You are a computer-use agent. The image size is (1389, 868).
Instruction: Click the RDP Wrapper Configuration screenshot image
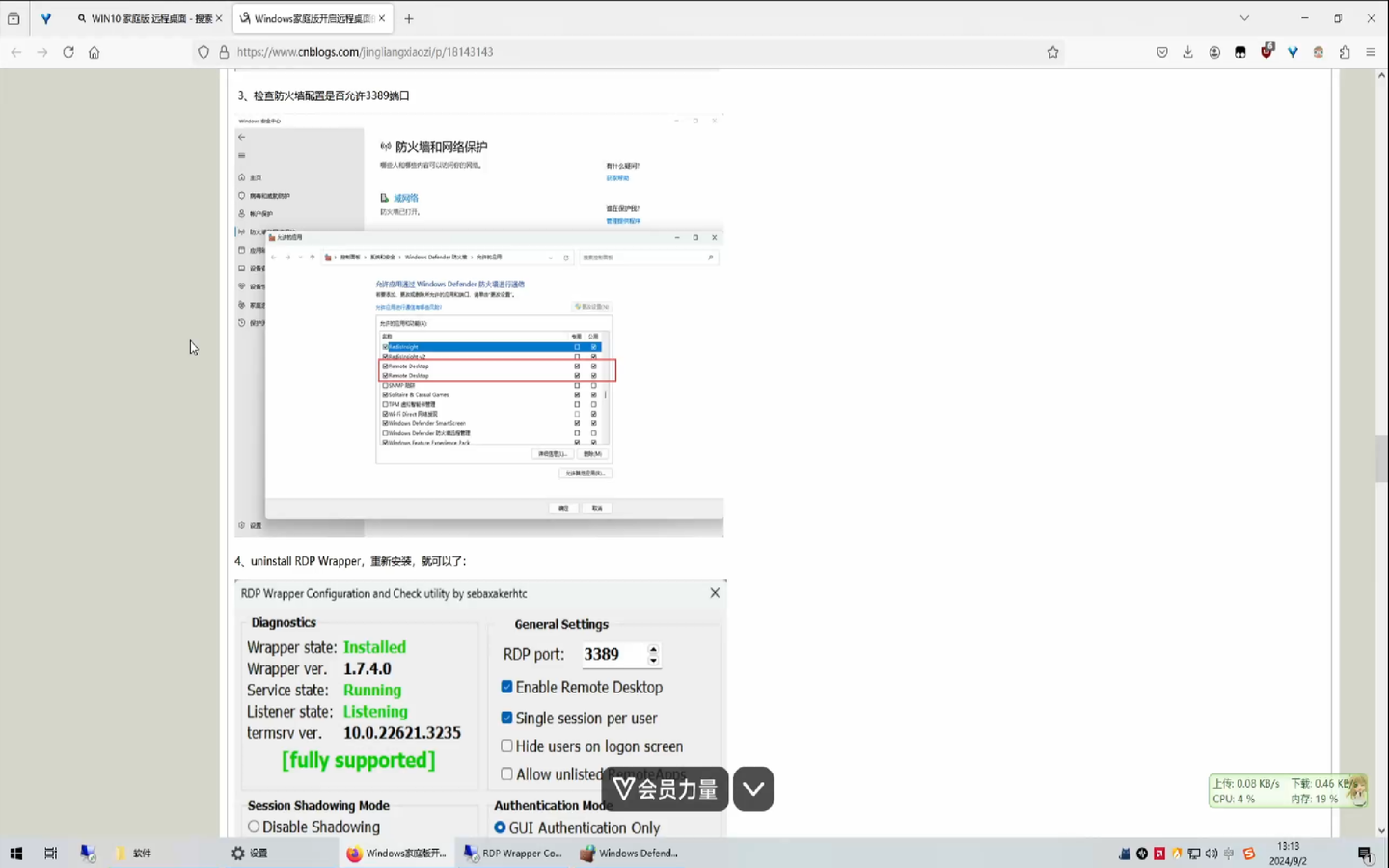click(480, 708)
